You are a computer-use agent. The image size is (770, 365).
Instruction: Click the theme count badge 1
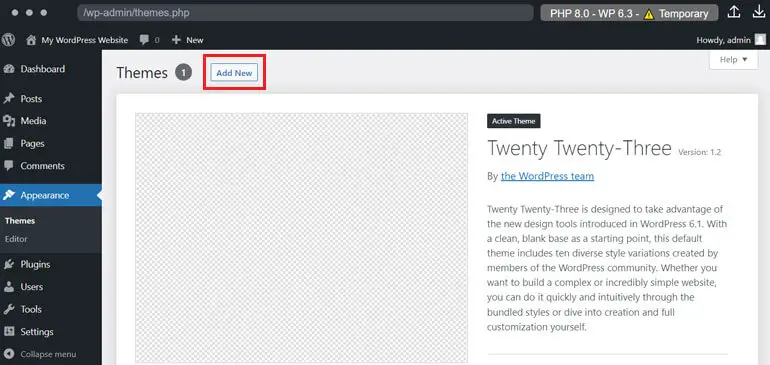click(x=184, y=73)
